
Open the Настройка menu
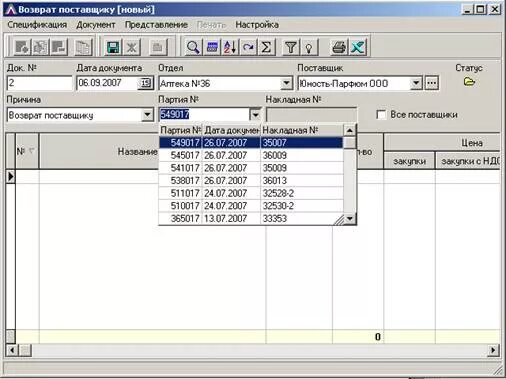(x=257, y=25)
